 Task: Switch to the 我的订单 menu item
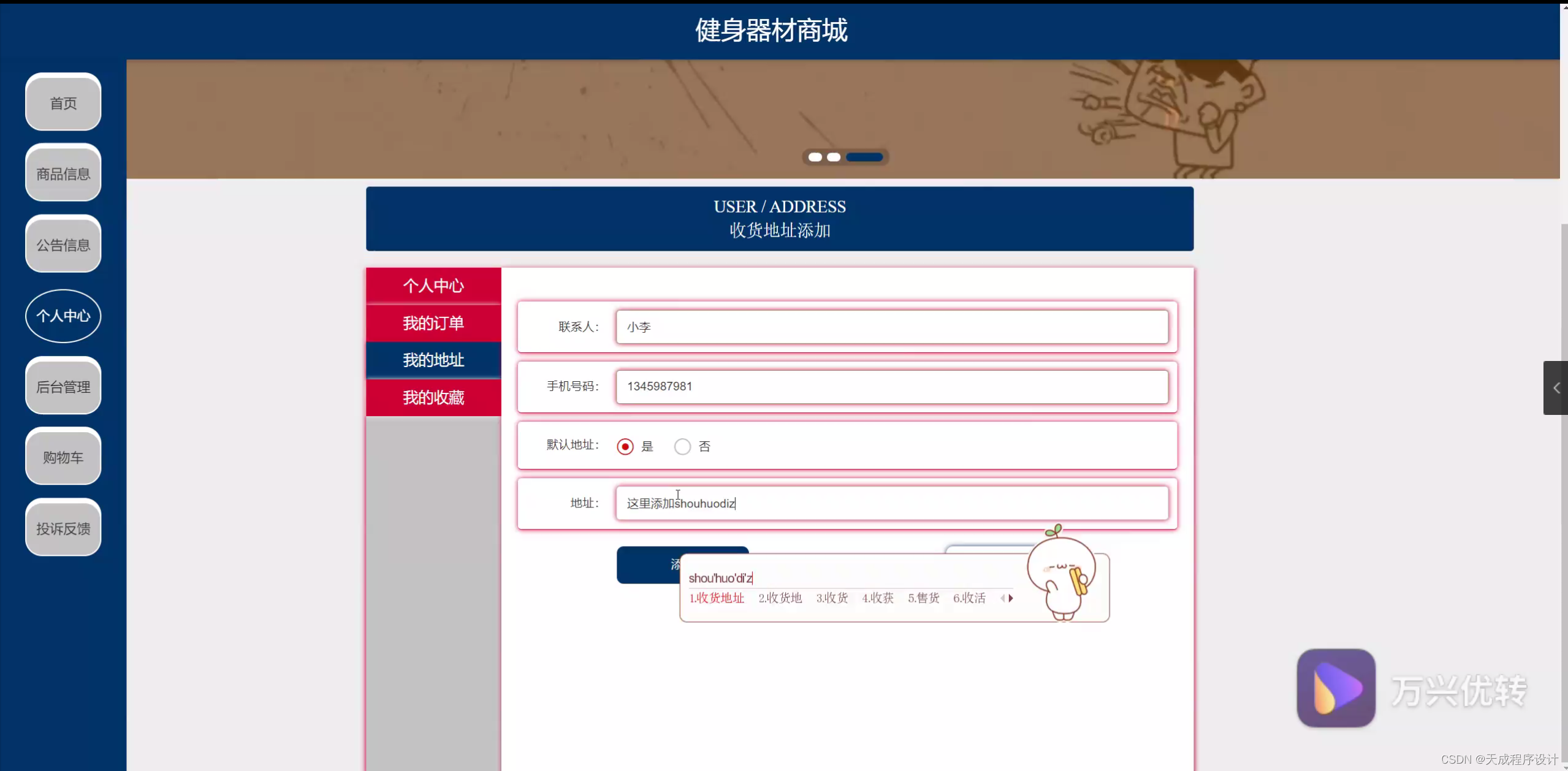(433, 322)
